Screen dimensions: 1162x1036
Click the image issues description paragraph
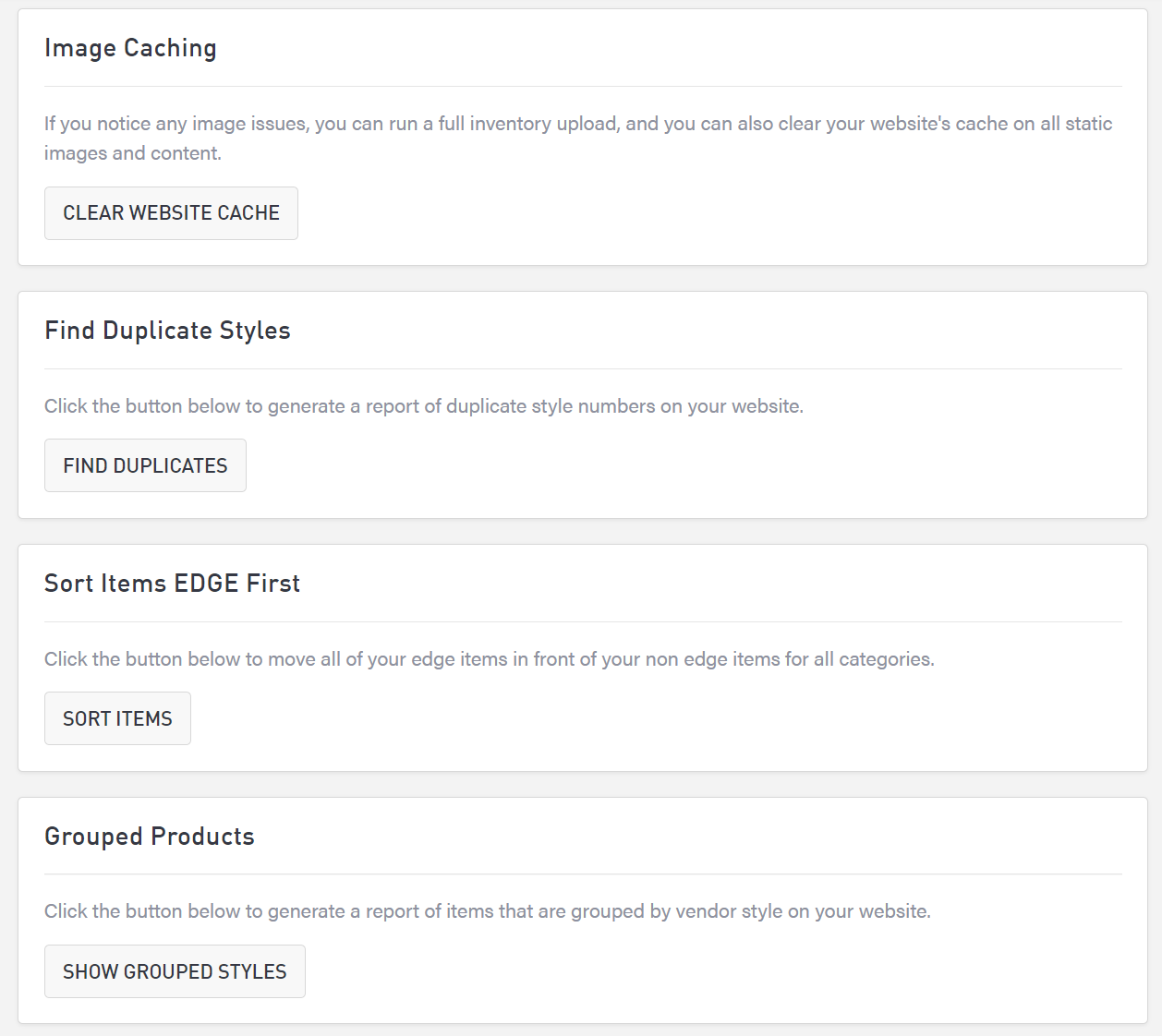click(577, 138)
